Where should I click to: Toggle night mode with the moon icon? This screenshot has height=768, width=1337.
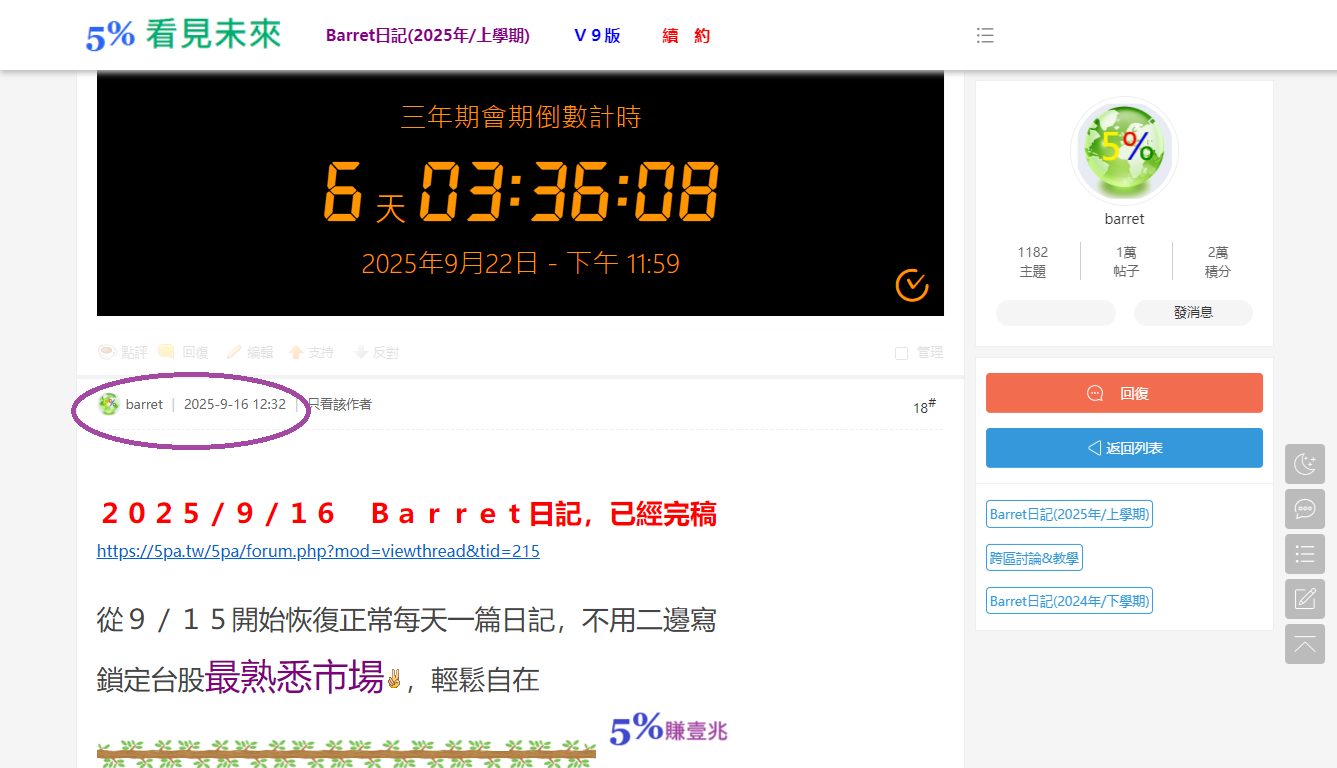coord(1304,464)
